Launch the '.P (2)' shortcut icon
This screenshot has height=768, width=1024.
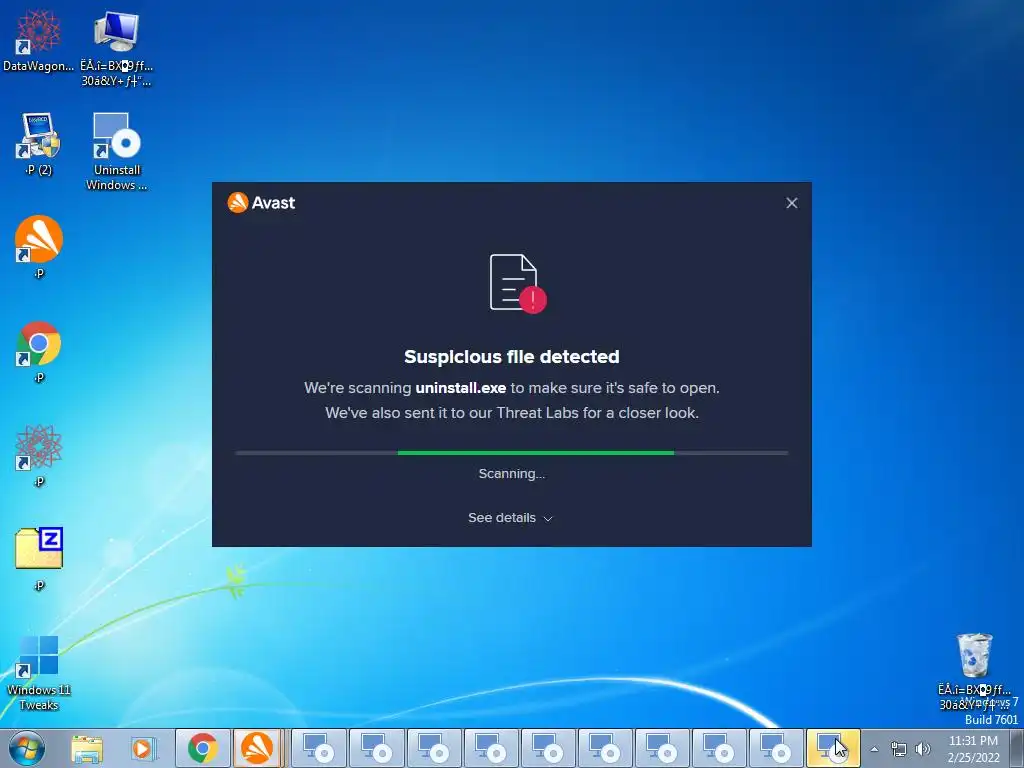coord(39,144)
